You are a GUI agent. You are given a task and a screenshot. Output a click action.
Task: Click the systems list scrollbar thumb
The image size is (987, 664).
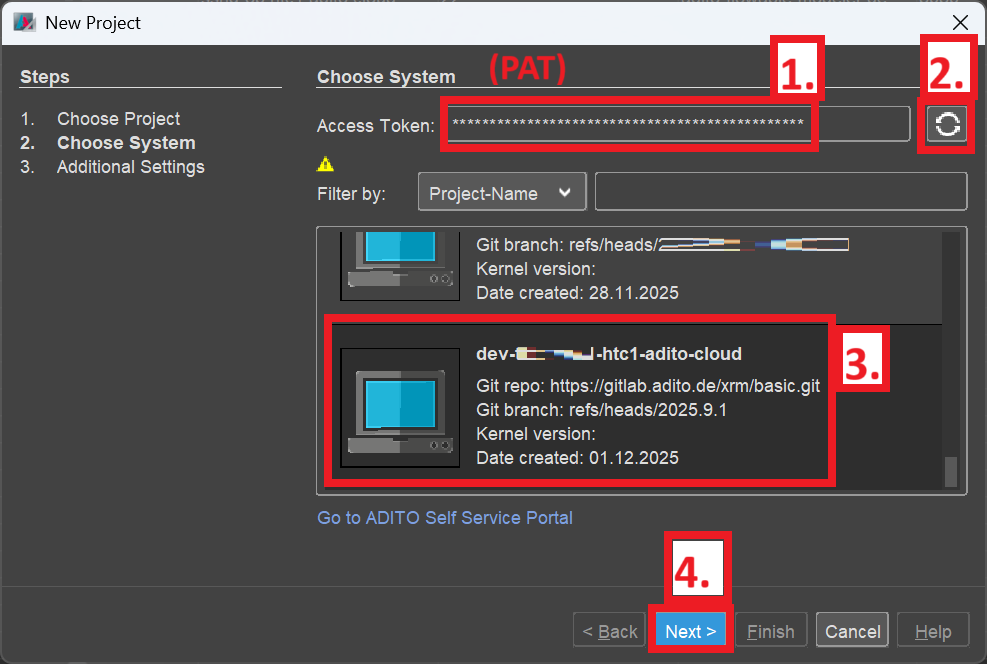coord(950,471)
